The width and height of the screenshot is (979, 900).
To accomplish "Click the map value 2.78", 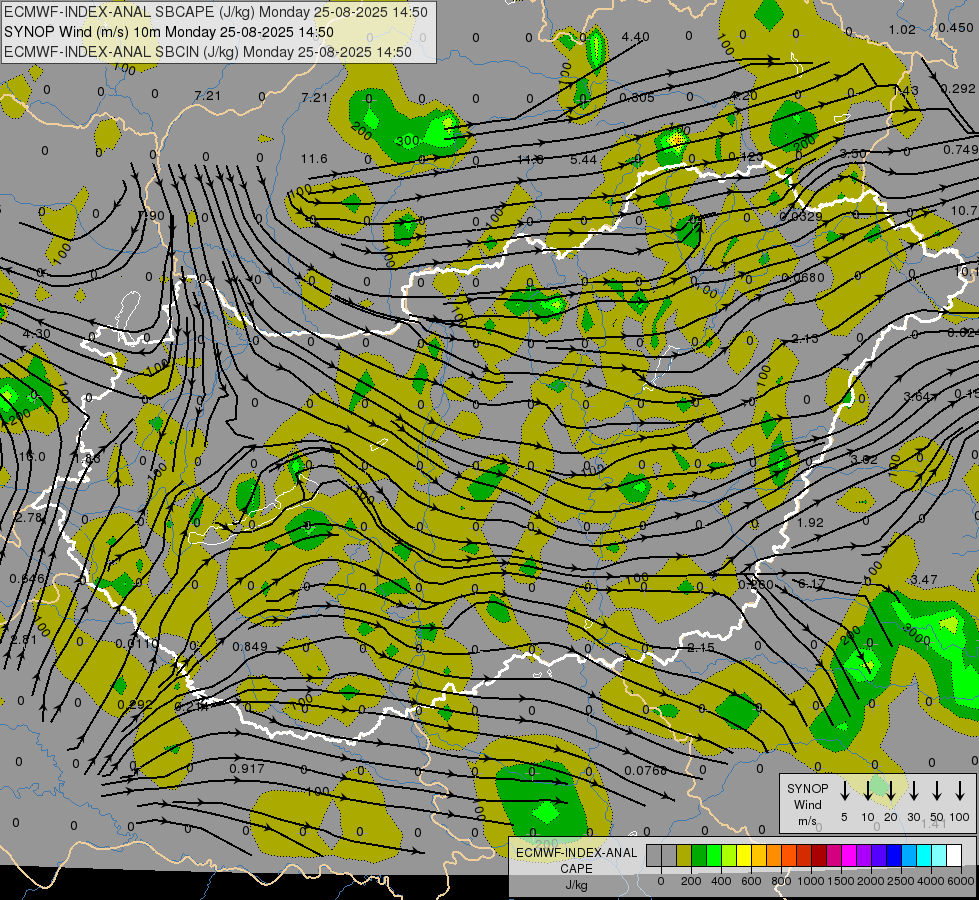I will tap(28, 518).
